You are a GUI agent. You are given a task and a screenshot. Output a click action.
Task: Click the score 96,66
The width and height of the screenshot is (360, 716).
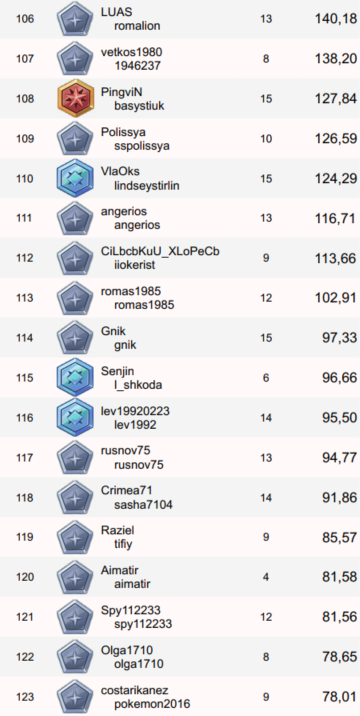[x=339, y=378]
